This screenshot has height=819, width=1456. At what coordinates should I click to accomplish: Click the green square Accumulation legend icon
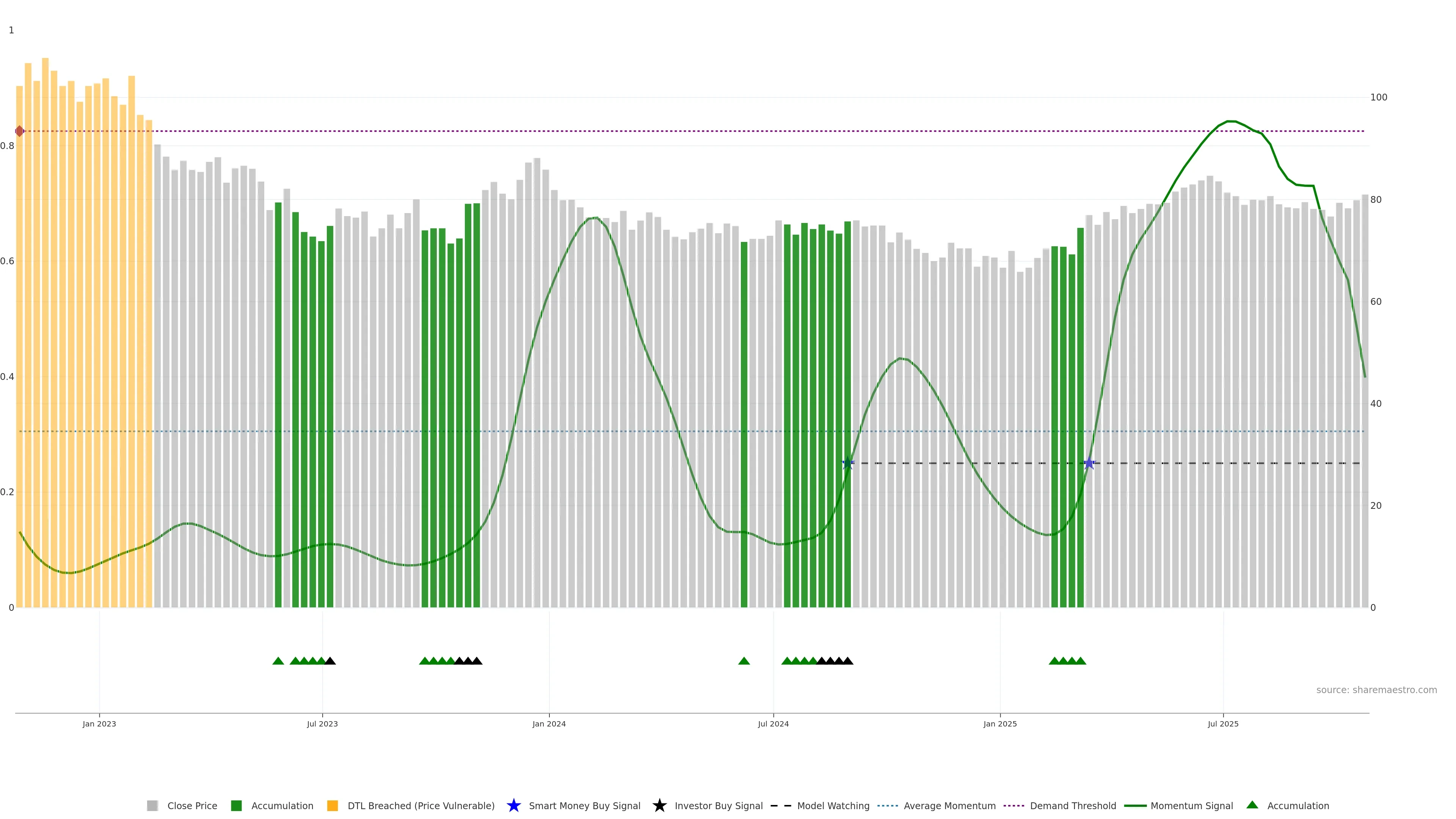pos(236,805)
